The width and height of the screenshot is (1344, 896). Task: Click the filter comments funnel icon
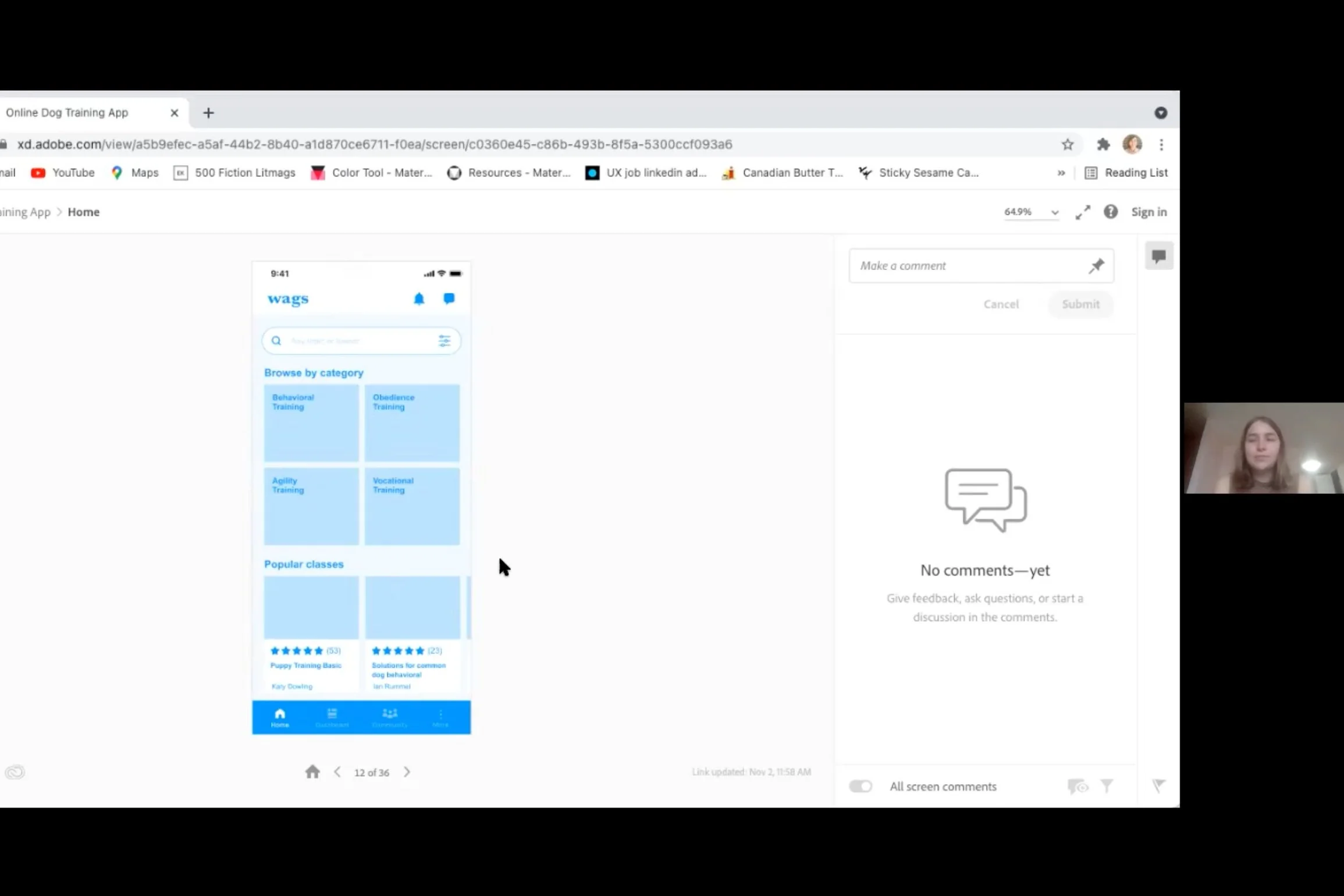click(1107, 787)
